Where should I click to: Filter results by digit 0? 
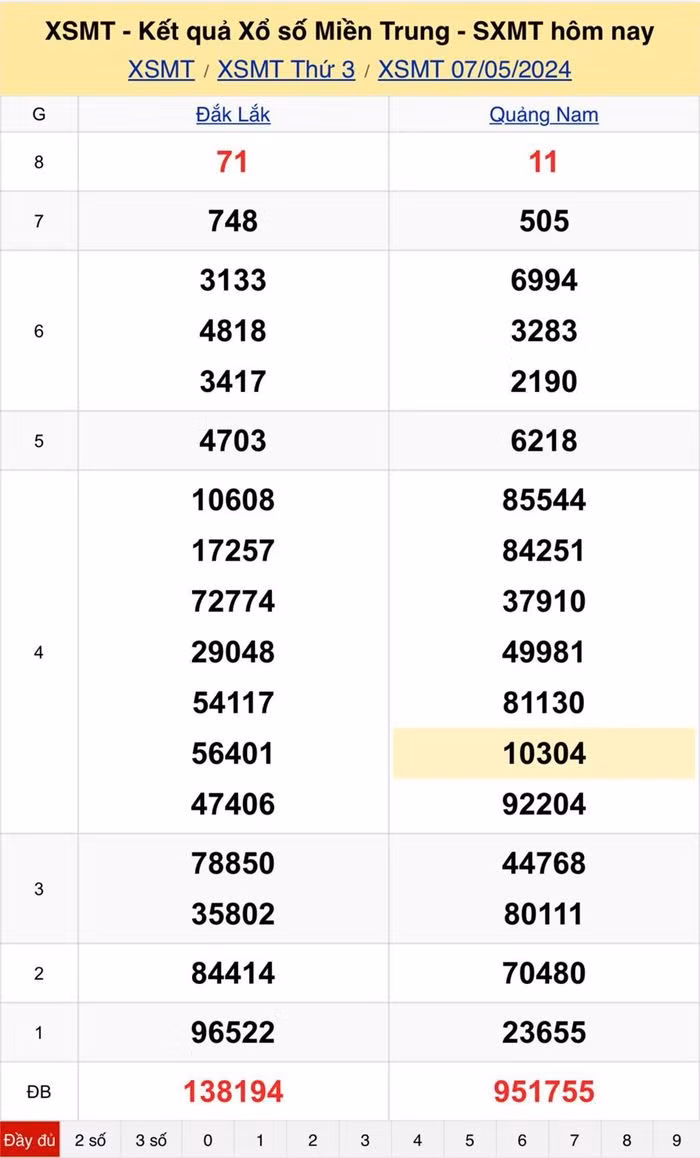coord(208,1140)
